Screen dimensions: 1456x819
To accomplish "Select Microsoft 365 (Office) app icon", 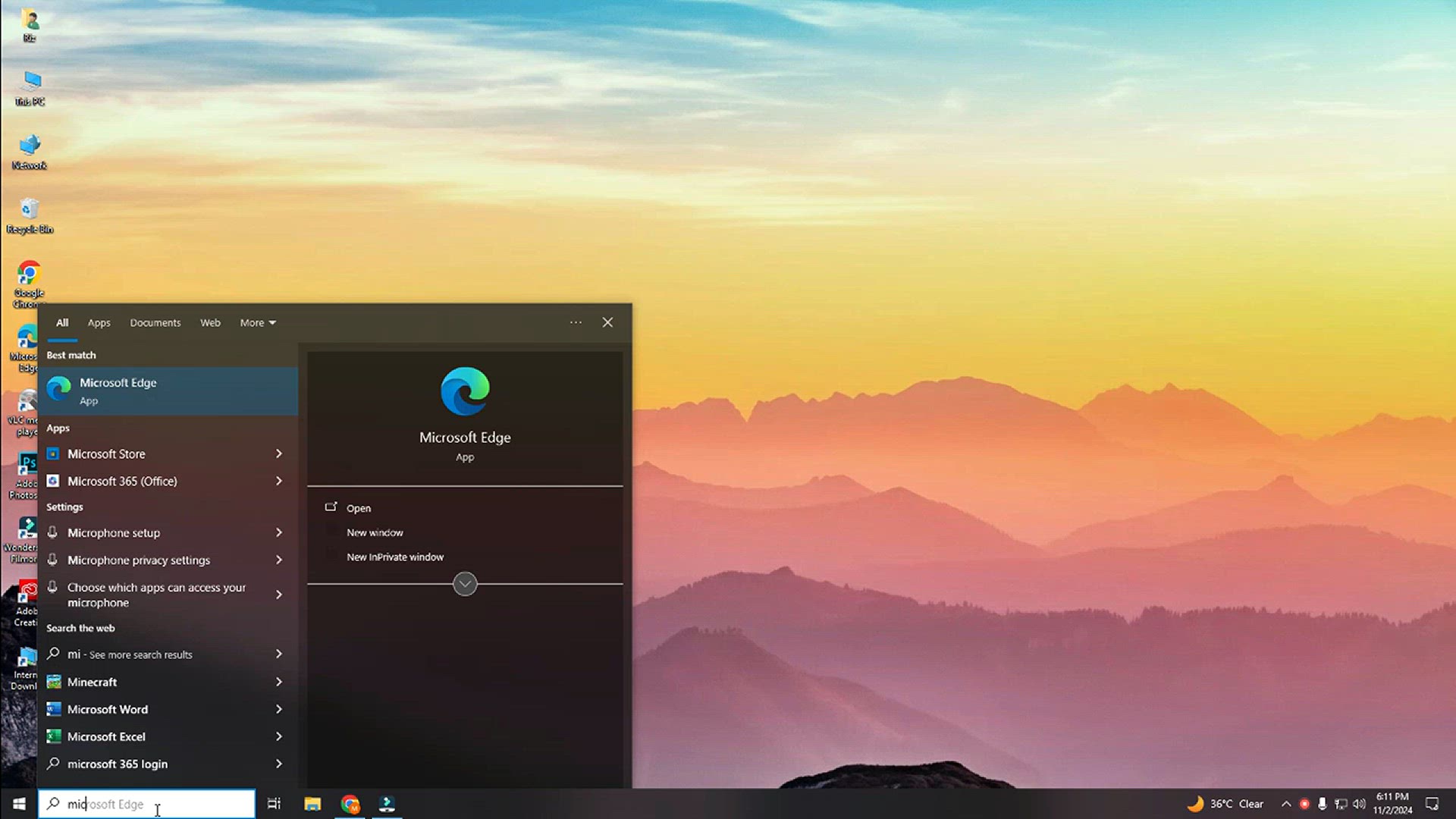I will pos(53,481).
